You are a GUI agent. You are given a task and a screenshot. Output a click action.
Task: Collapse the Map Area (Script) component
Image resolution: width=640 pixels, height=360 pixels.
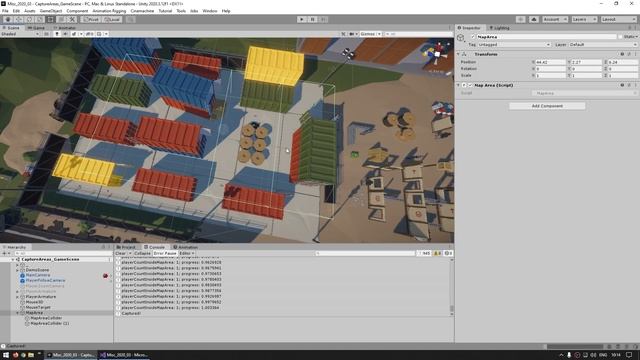click(x=458, y=85)
